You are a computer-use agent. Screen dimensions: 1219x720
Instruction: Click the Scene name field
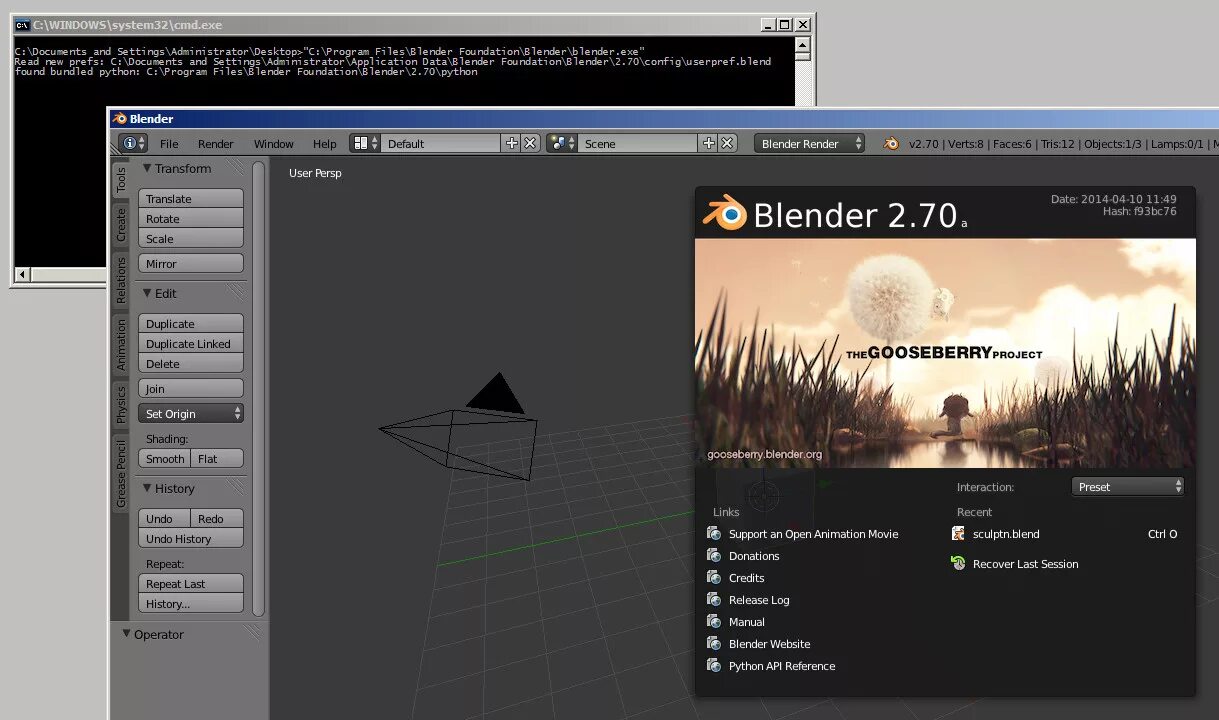tap(638, 143)
